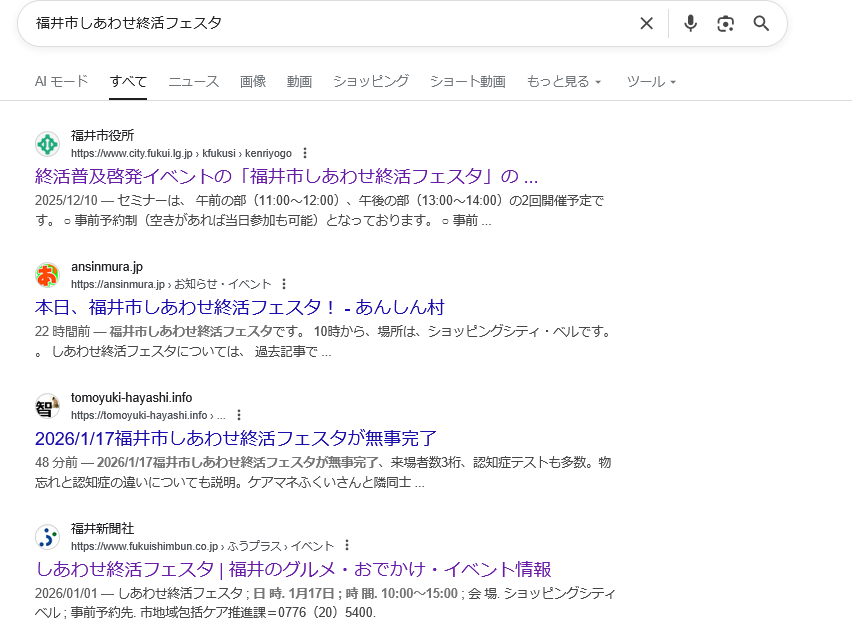
Task: Click the tomoyuki-hayashi.info site favicon
Action: click(47, 406)
